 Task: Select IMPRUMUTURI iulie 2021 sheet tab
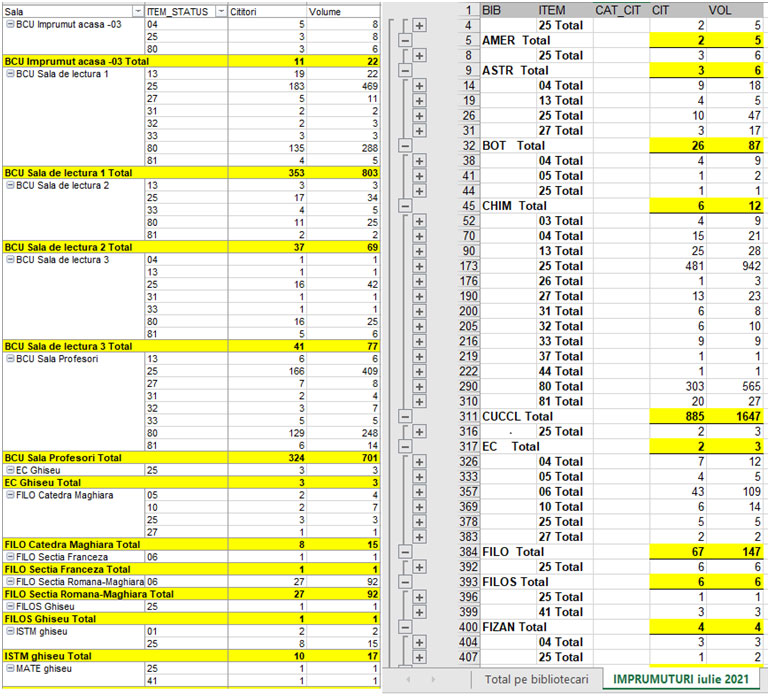681,679
